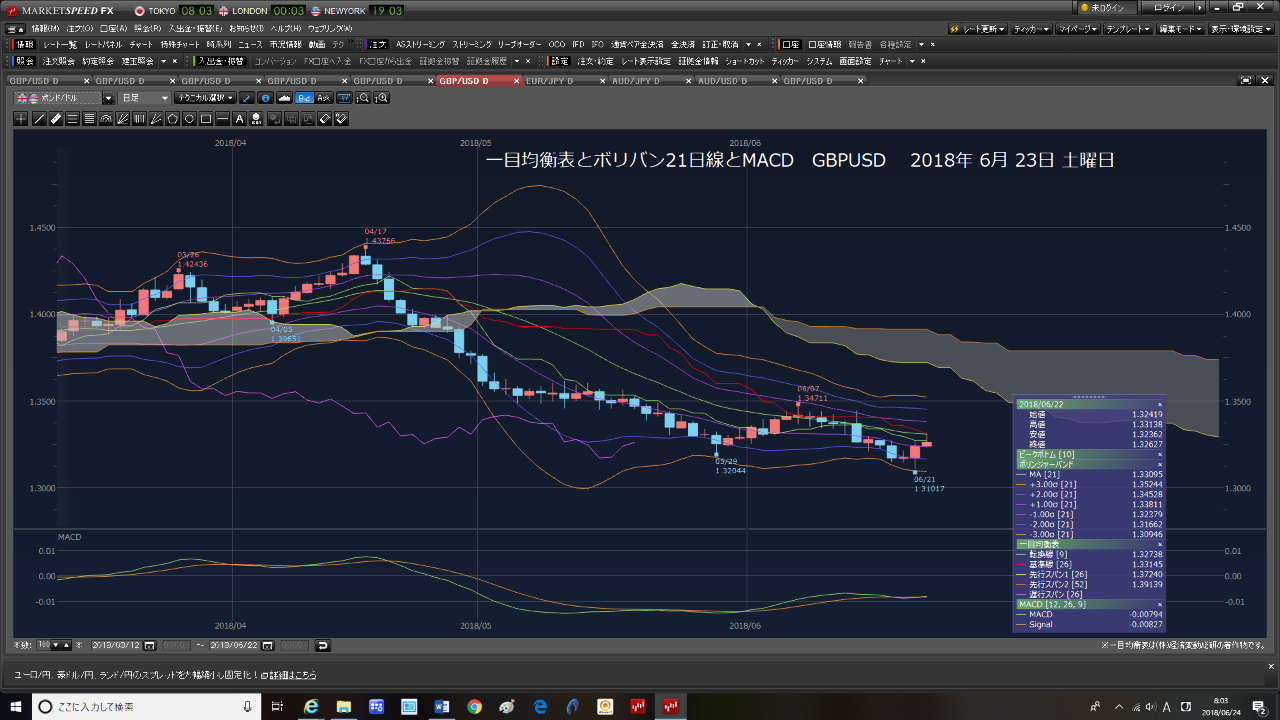This screenshot has width=1280, height=720.
Task: Open Google Chrome from the Windows taskbar
Action: coord(474,707)
